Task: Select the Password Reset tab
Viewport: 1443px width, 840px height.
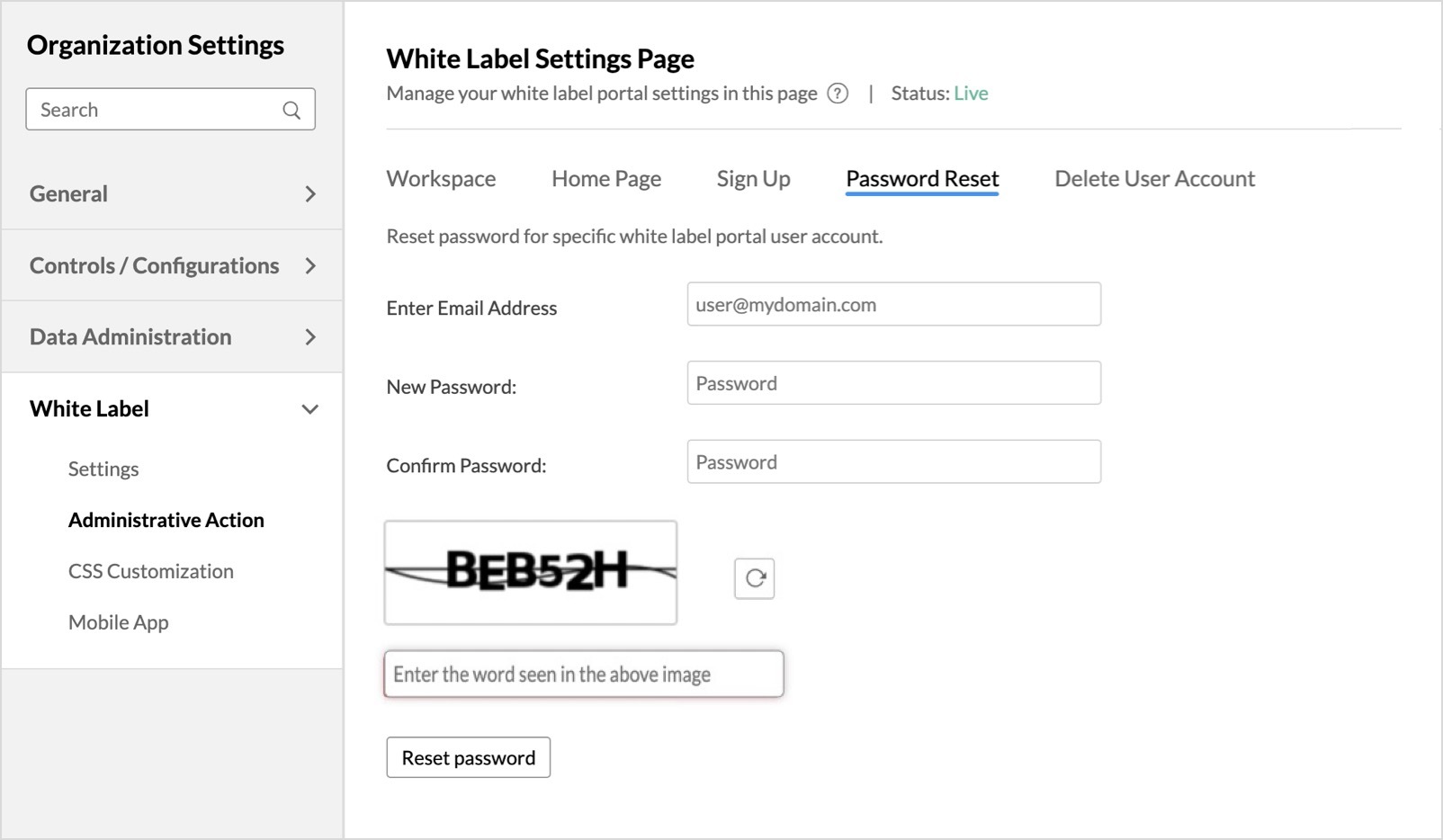Action: pos(922,179)
